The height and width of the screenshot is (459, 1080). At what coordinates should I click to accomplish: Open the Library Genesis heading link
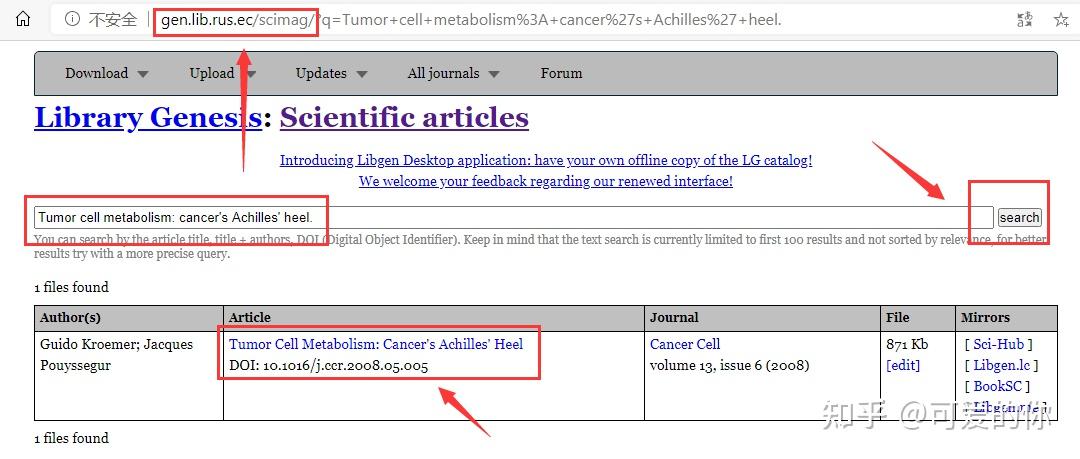(148, 118)
